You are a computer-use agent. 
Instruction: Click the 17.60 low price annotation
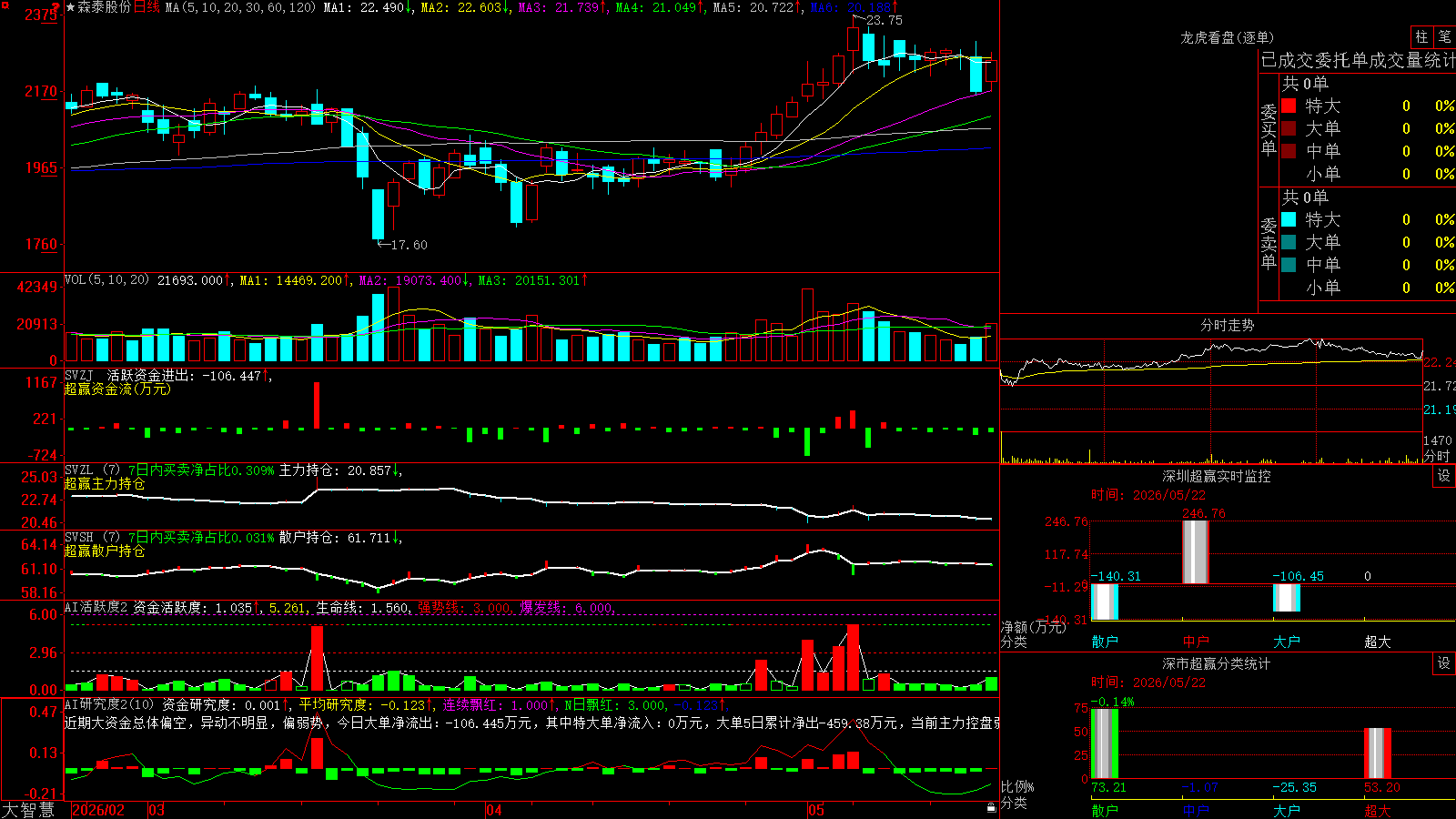[x=409, y=245]
